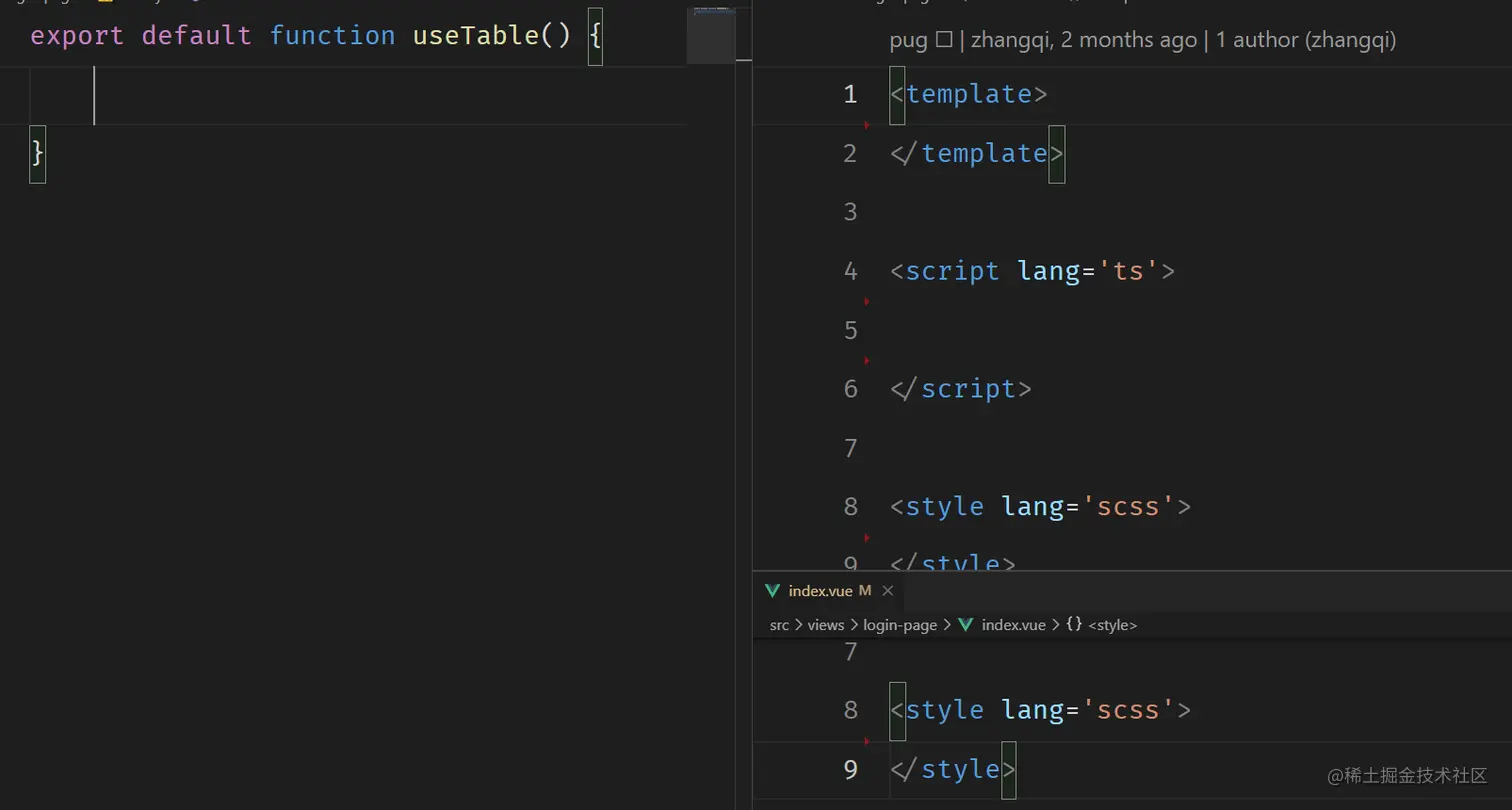Viewport: 1512px width, 810px height.
Task: Click the Vue logo icon on the index.vue tab
Action: click(x=772, y=591)
